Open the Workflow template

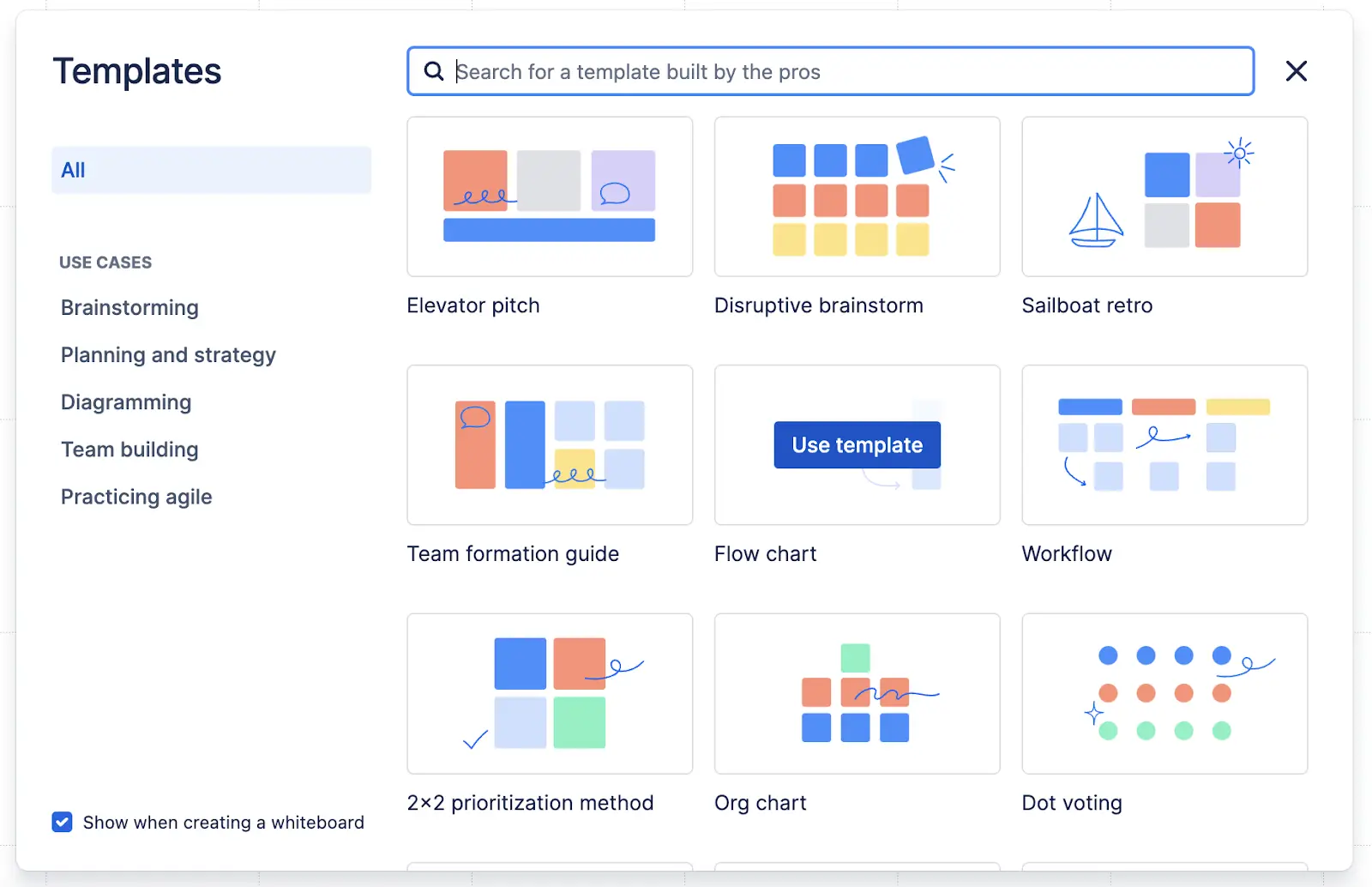pyautogui.click(x=1164, y=445)
